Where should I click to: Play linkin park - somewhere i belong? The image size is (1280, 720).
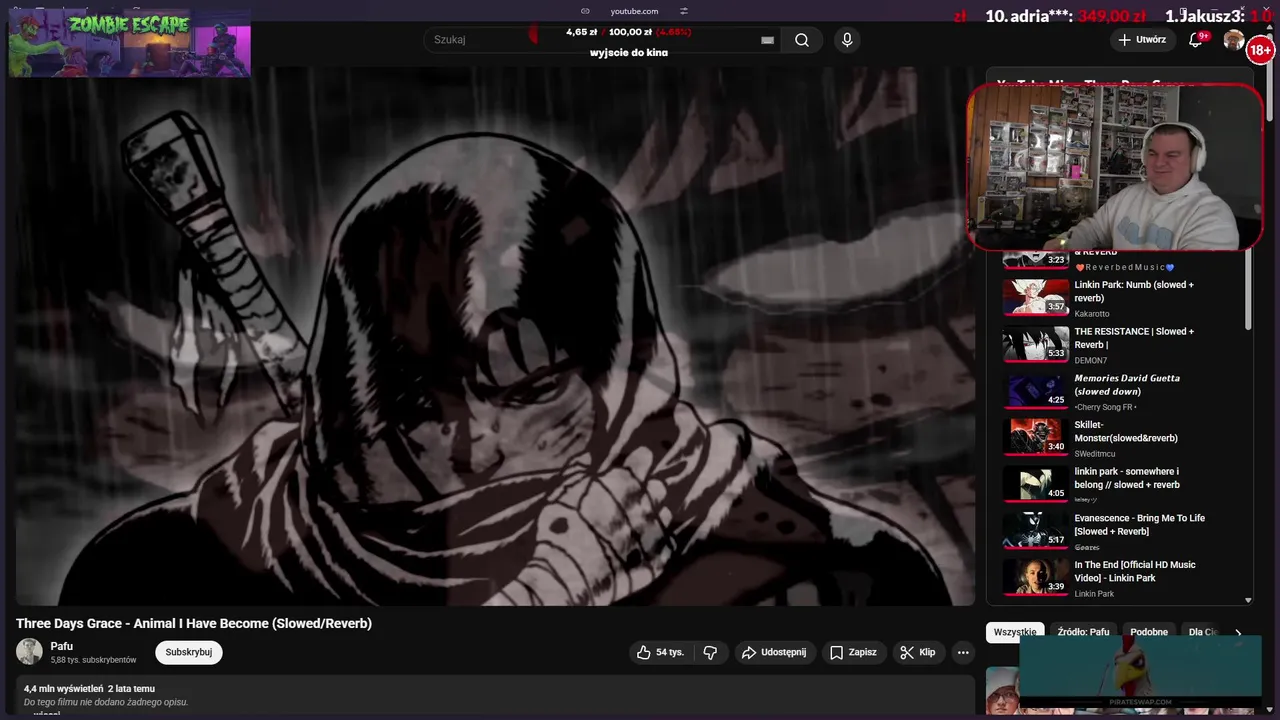1127,478
